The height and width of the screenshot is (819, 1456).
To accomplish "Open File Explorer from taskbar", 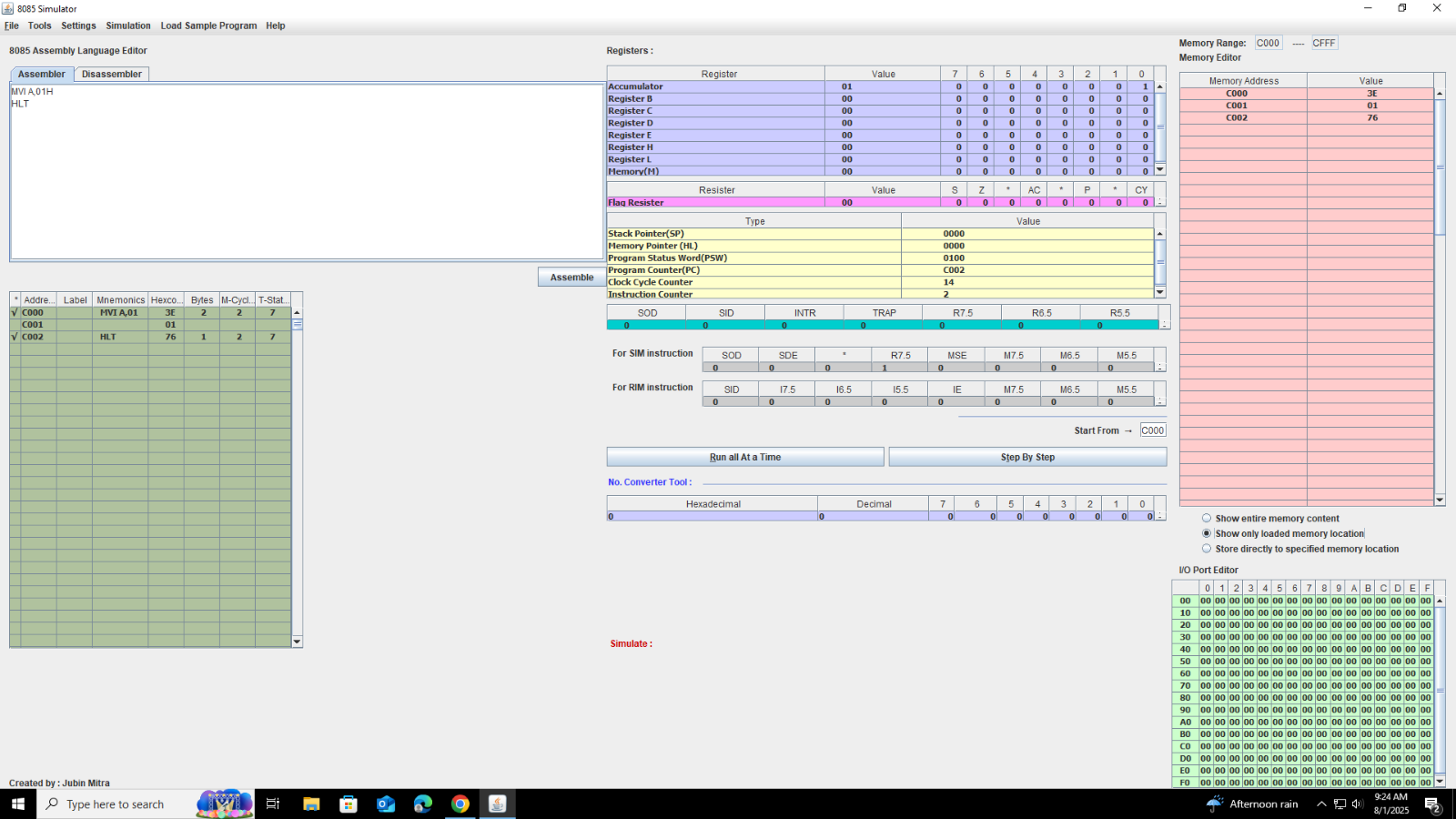I will tap(311, 804).
